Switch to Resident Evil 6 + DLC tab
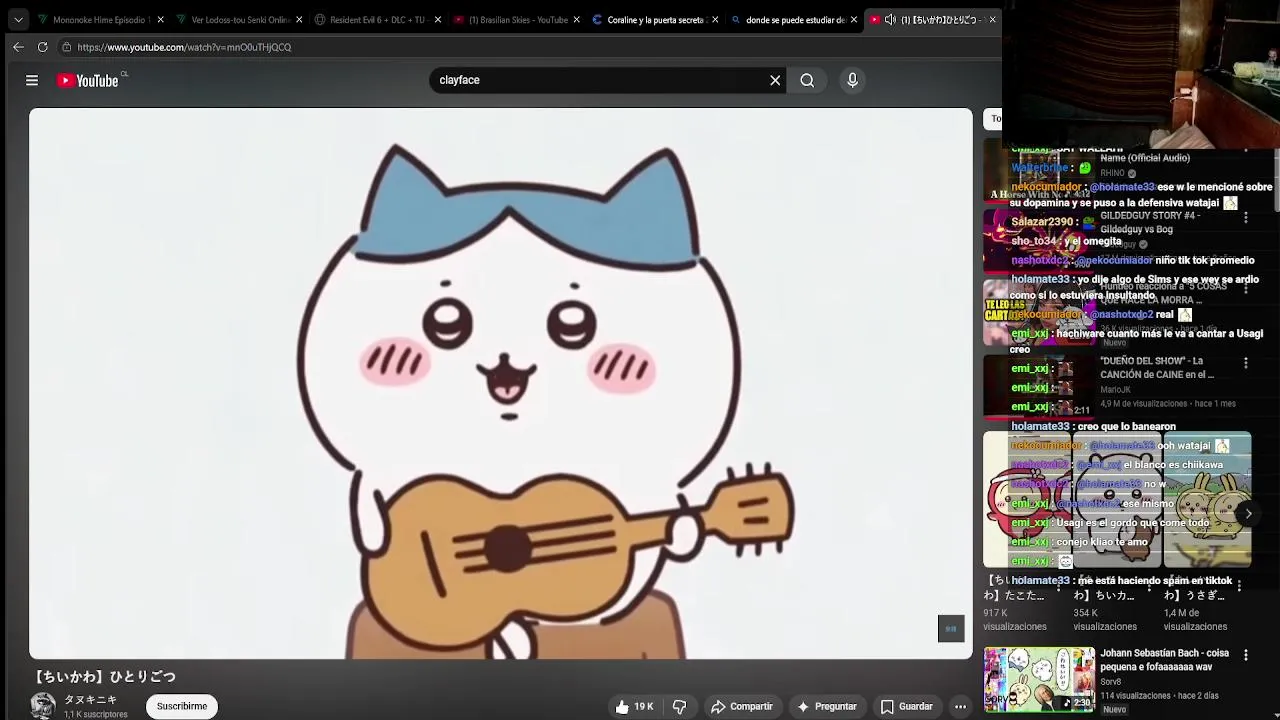The height and width of the screenshot is (720, 1280). coord(377,19)
